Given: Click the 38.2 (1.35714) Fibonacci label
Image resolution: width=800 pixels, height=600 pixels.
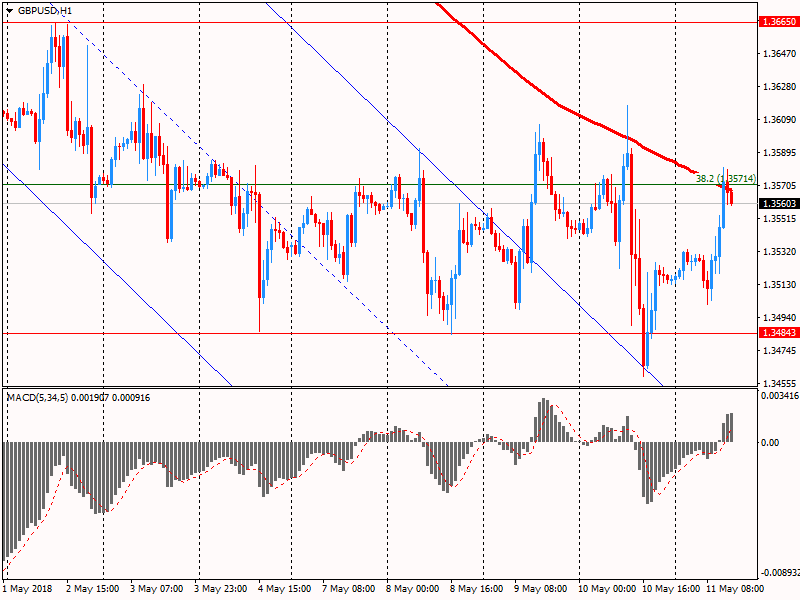Looking at the screenshot, I should pyautogui.click(x=726, y=179).
